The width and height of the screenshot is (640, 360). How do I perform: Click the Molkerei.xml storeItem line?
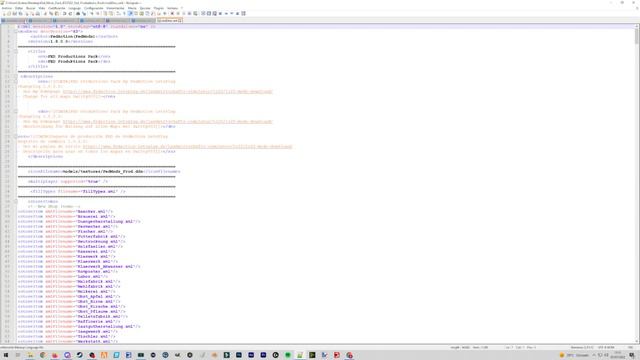[x=67, y=291]
